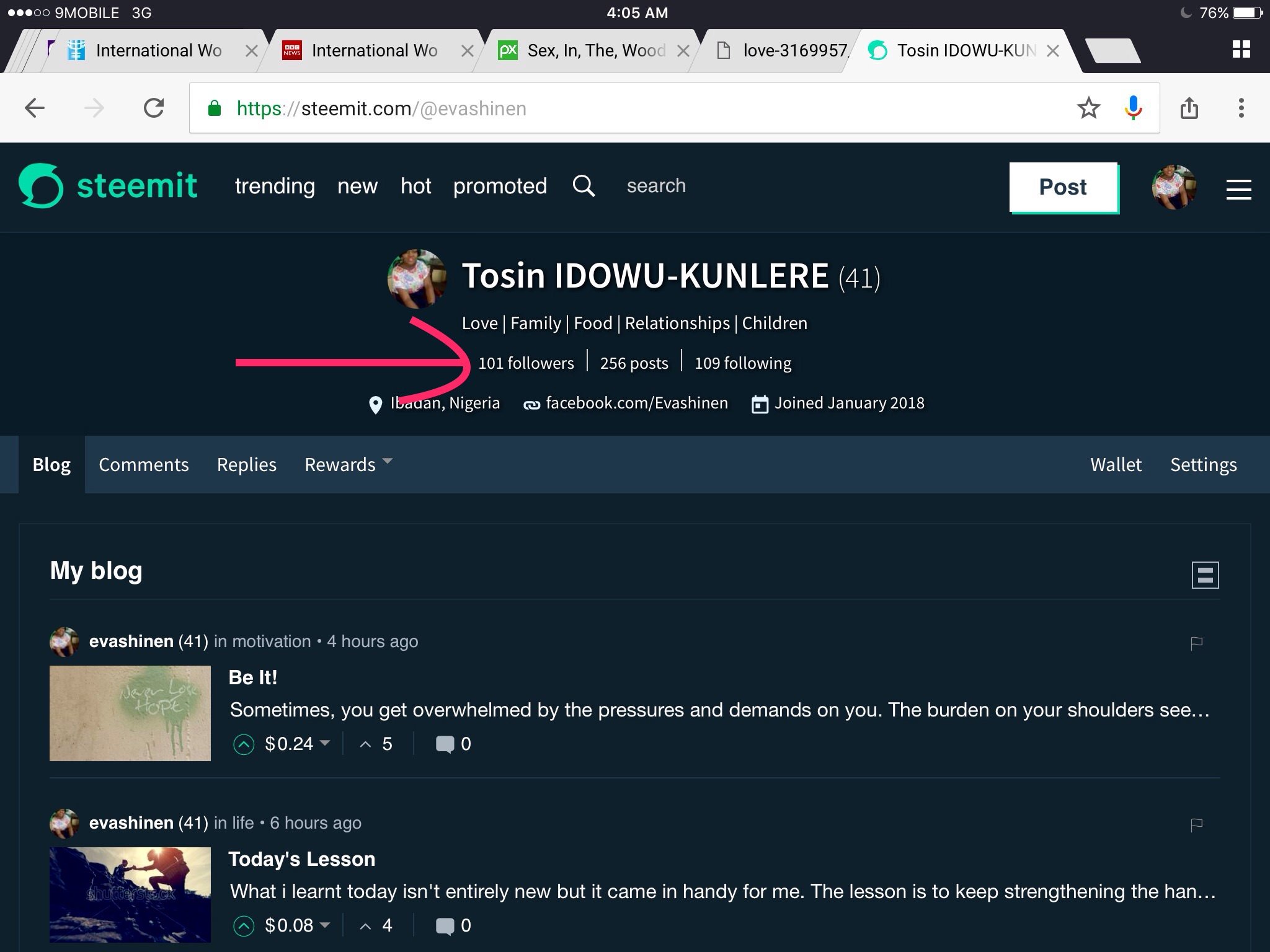Click '4 hours ago' timestamp
The height and width of the screenshot is (952, 1270).
pyautogui.click(x=373, y=641)
